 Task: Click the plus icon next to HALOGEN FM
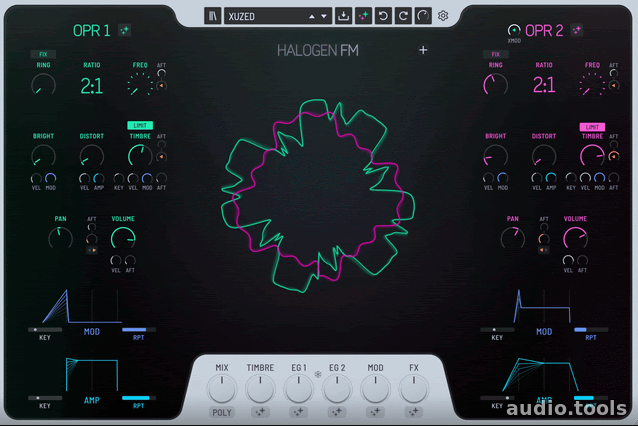click(x=423, y=50)
